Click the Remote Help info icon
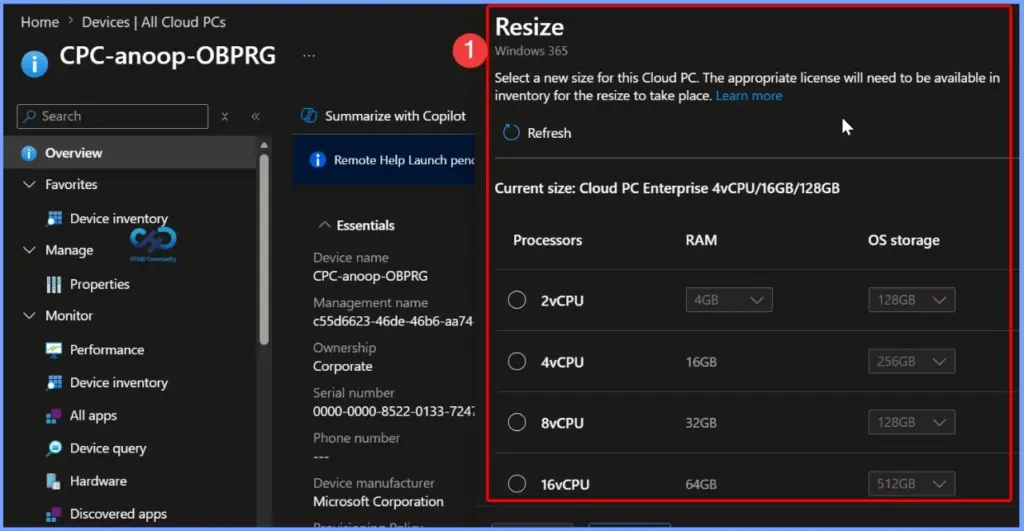The width and height of the screenshot is (1024, 531). (317, 160)
